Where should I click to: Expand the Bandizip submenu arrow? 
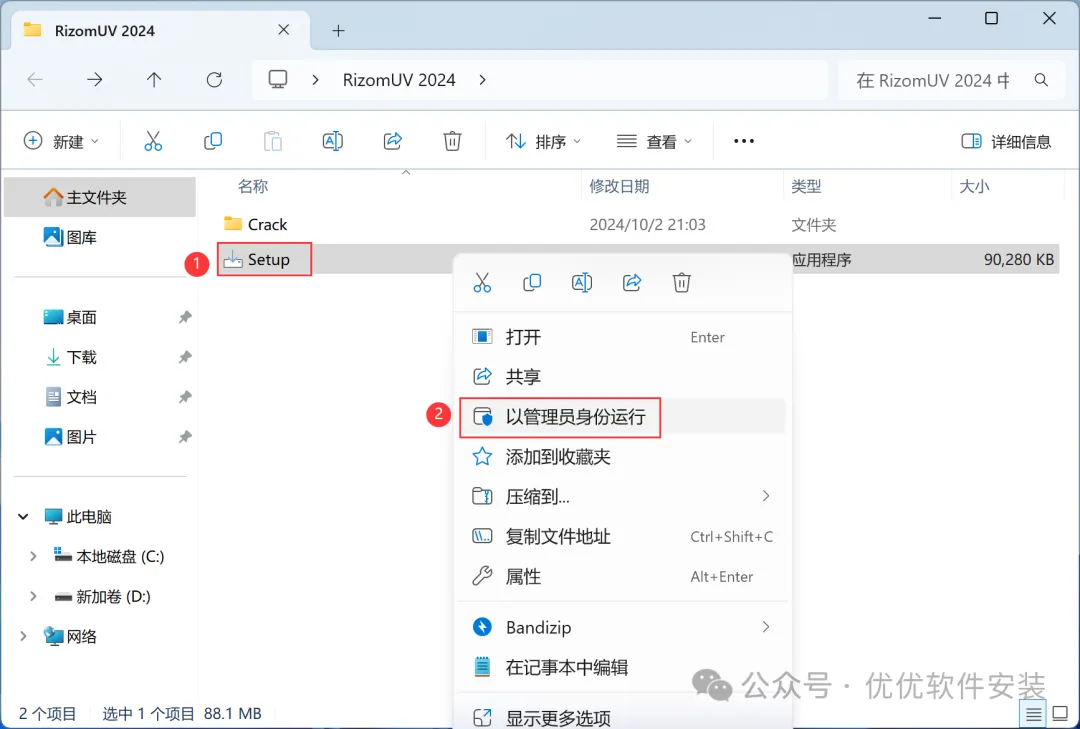point(765,627)
